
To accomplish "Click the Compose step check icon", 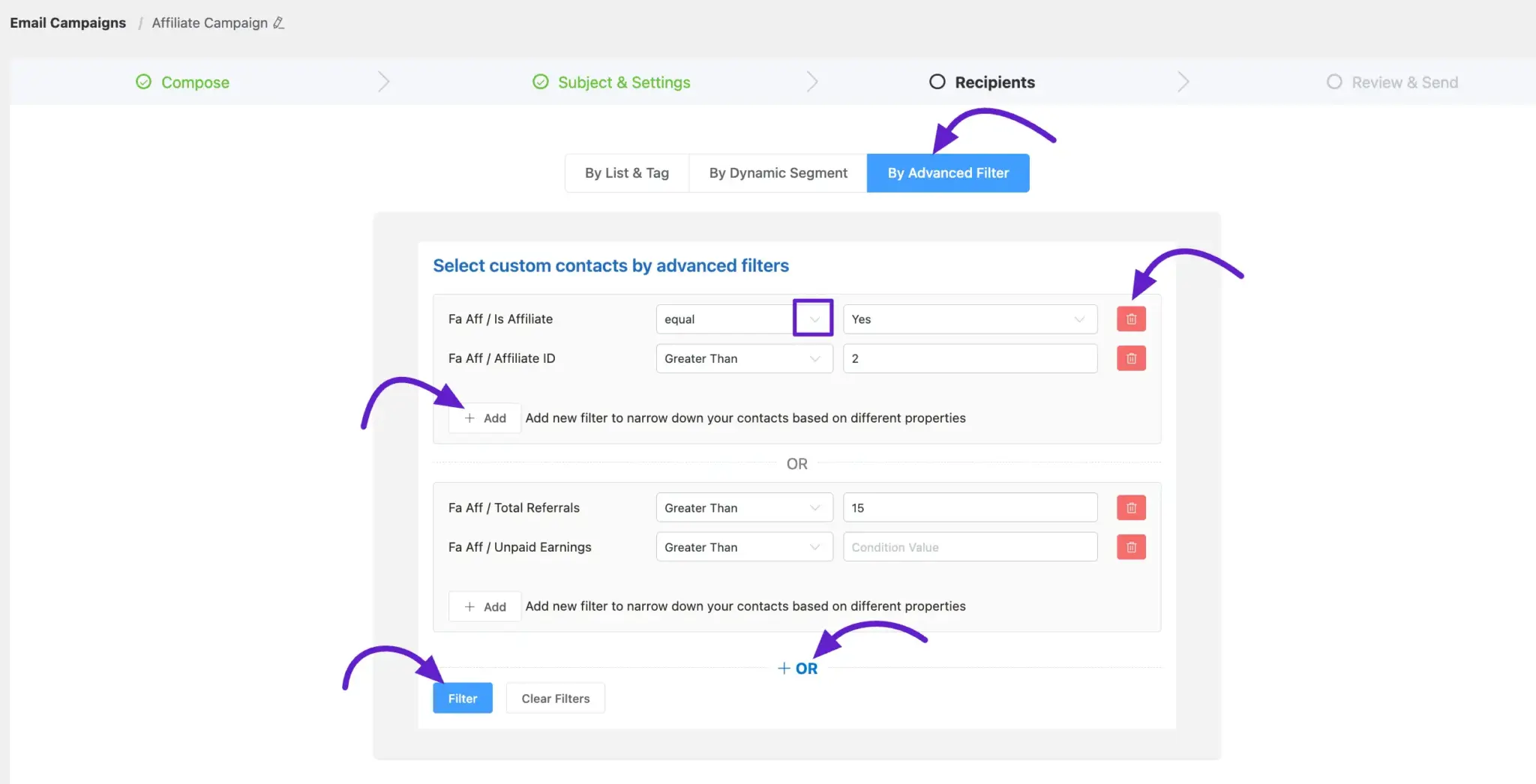I will (x=143, y=82).
